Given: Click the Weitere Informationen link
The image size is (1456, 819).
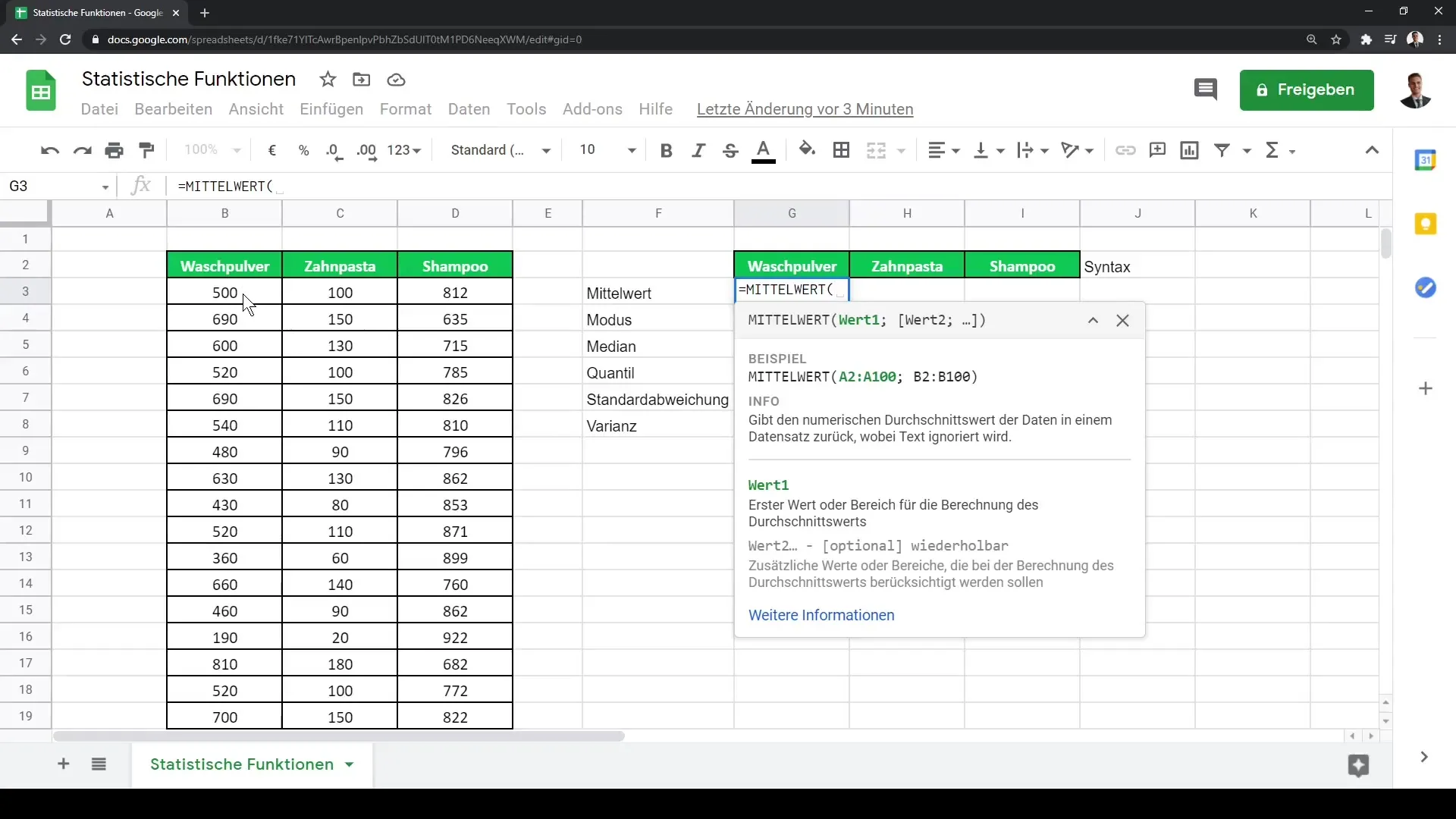Looking at the screenshot, I should (x=821, y=614).
